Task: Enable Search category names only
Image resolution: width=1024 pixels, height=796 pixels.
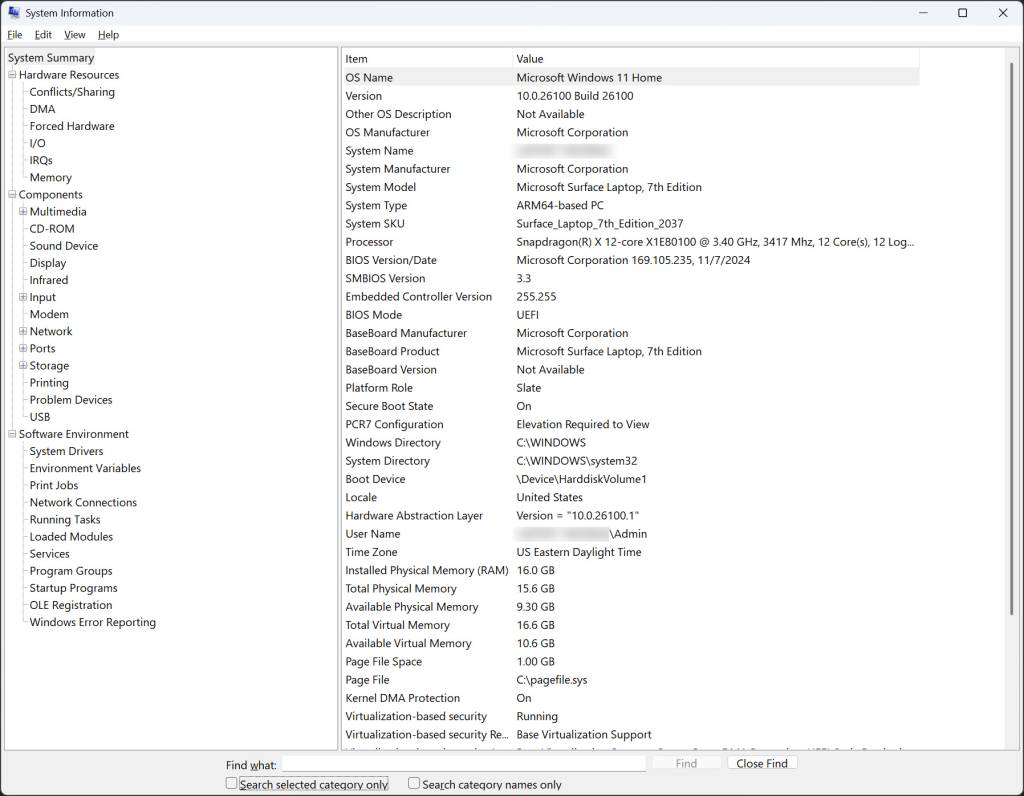Action: click(x=413, y=784)
